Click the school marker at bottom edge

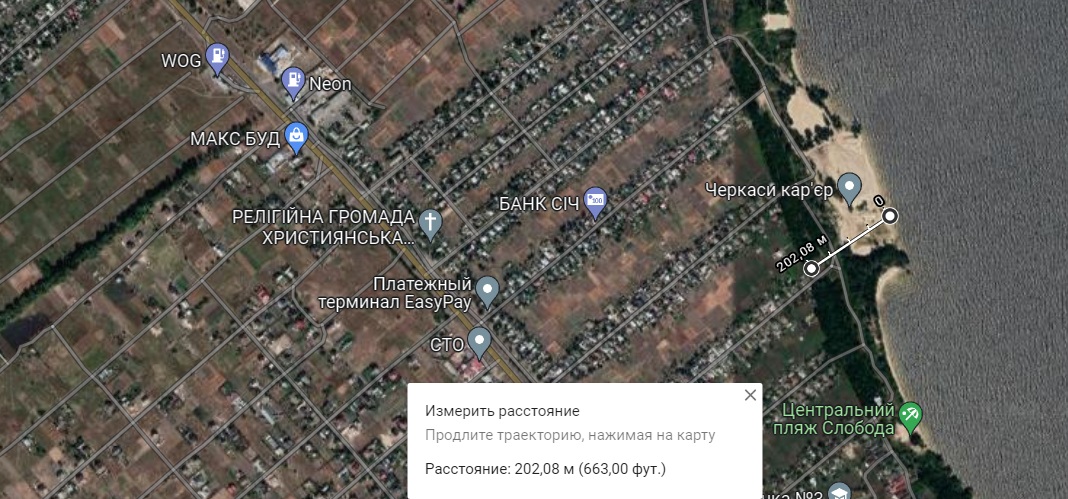[843, 493]
